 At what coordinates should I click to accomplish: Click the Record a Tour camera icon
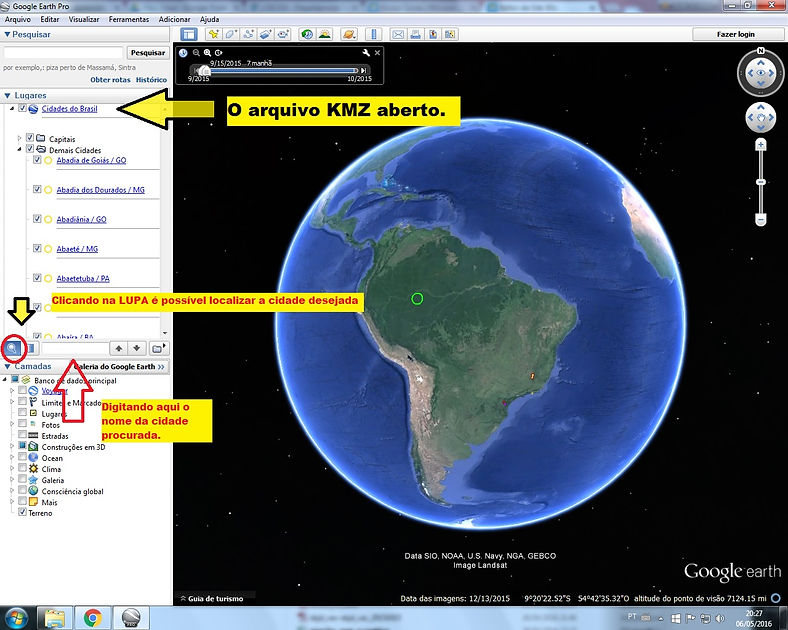pyautogui.click(x=283, y=34)
